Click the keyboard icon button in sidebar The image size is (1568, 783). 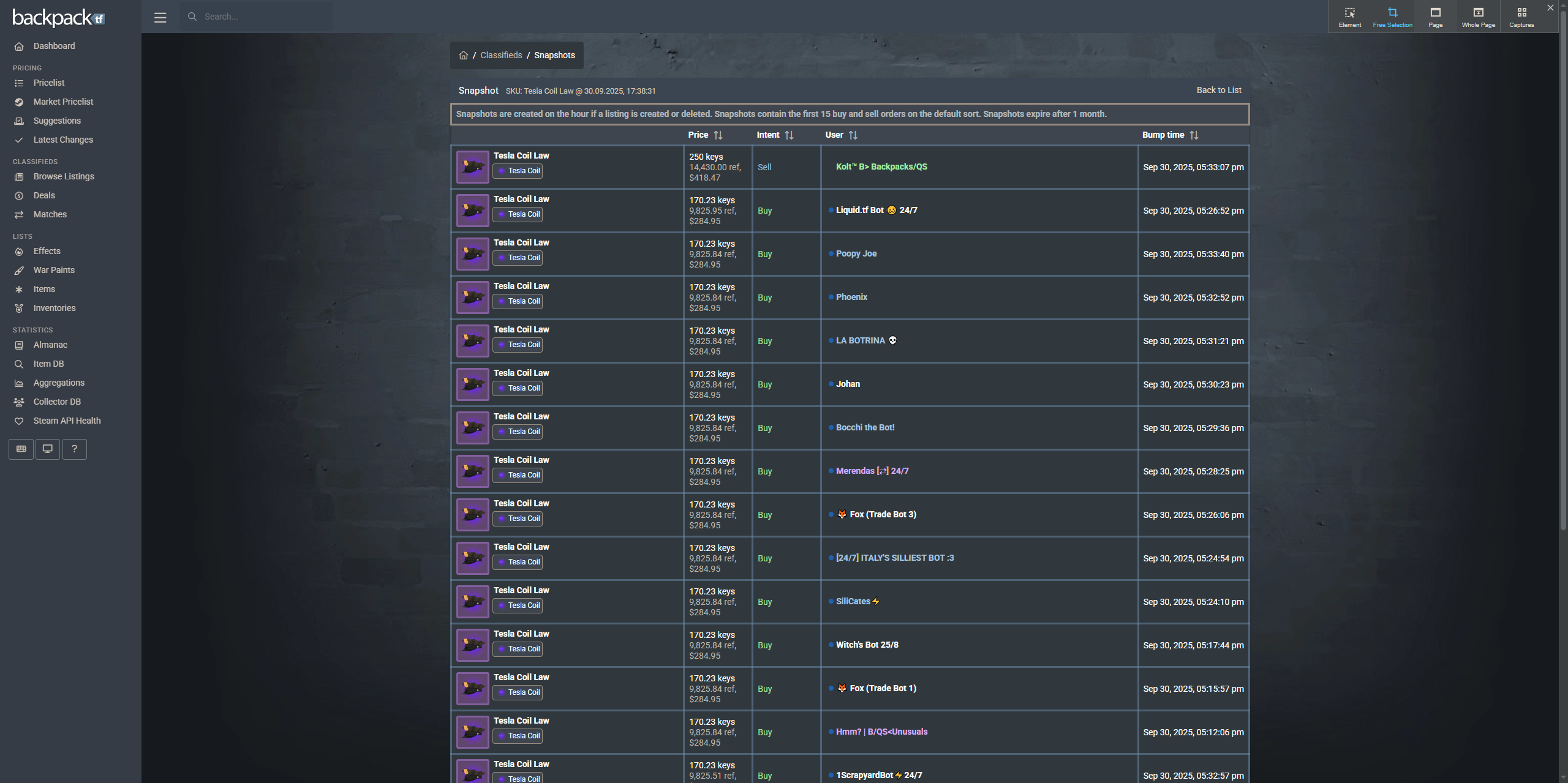[21, 449]
